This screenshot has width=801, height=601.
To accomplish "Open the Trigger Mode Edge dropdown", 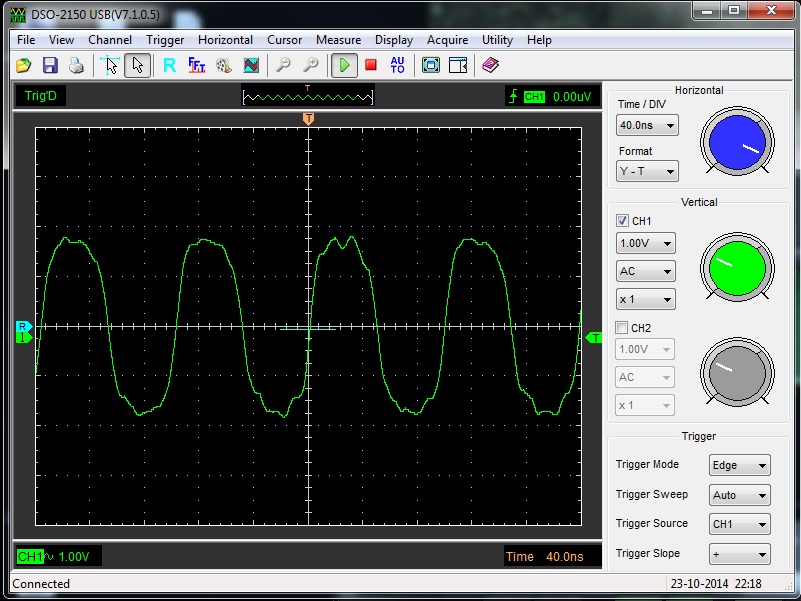I will click(740, 465).
